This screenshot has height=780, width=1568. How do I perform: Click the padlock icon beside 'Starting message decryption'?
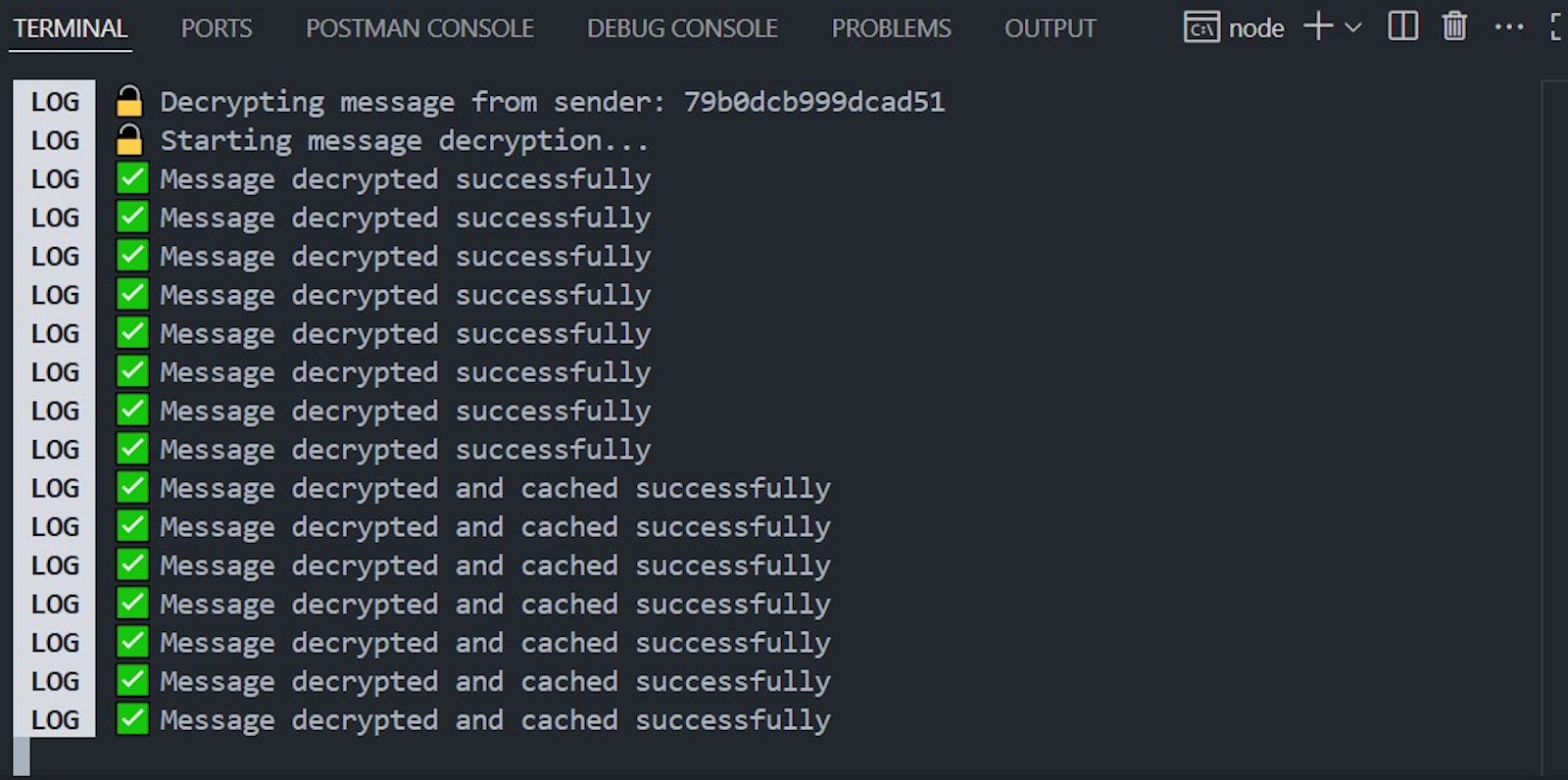(130, 139)
